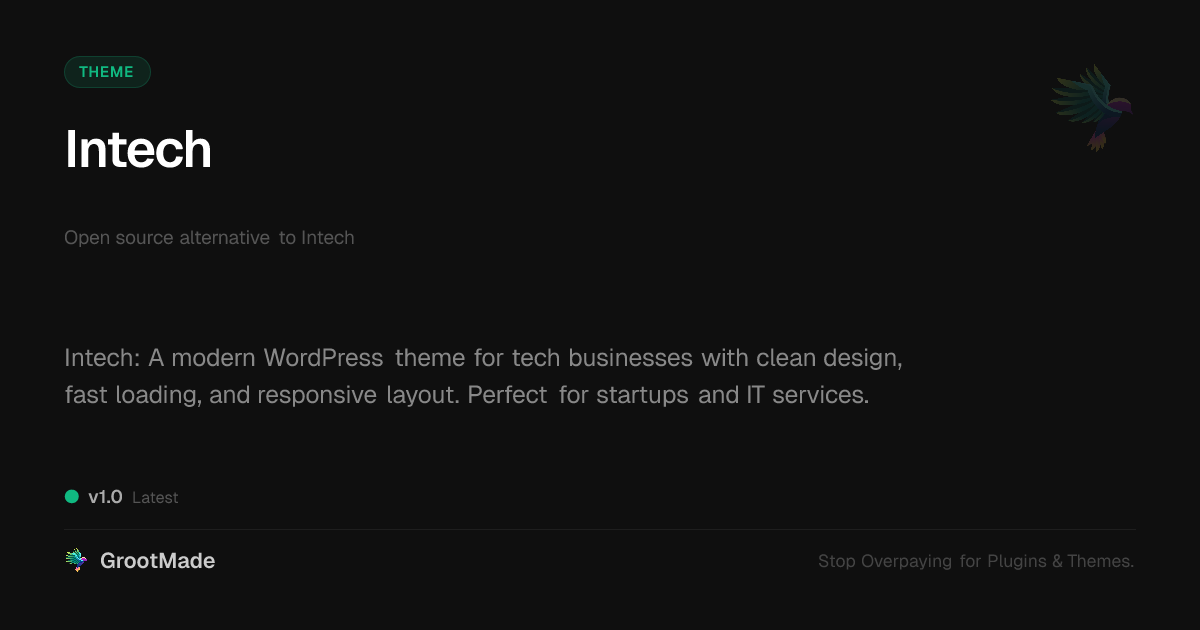The height and width of the screenshot is (630, 1200).
Task: Click the word Plugins in the footer tagline
Action: pos(1017,561)
